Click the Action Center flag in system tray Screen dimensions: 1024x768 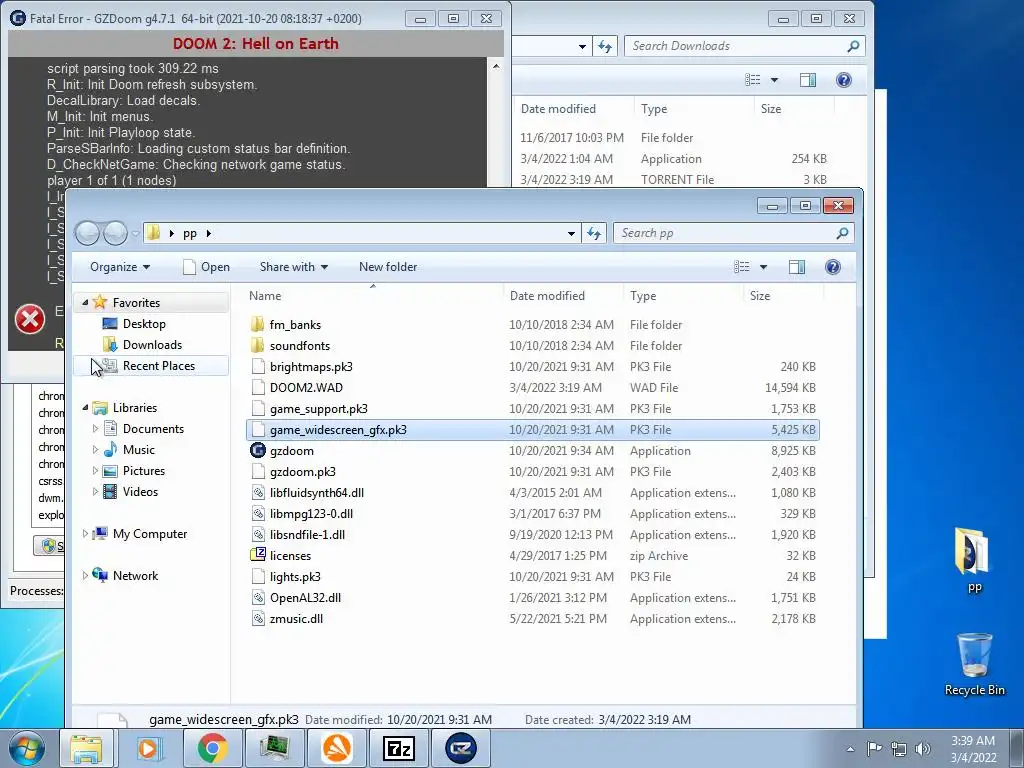[x=874, y=749]
